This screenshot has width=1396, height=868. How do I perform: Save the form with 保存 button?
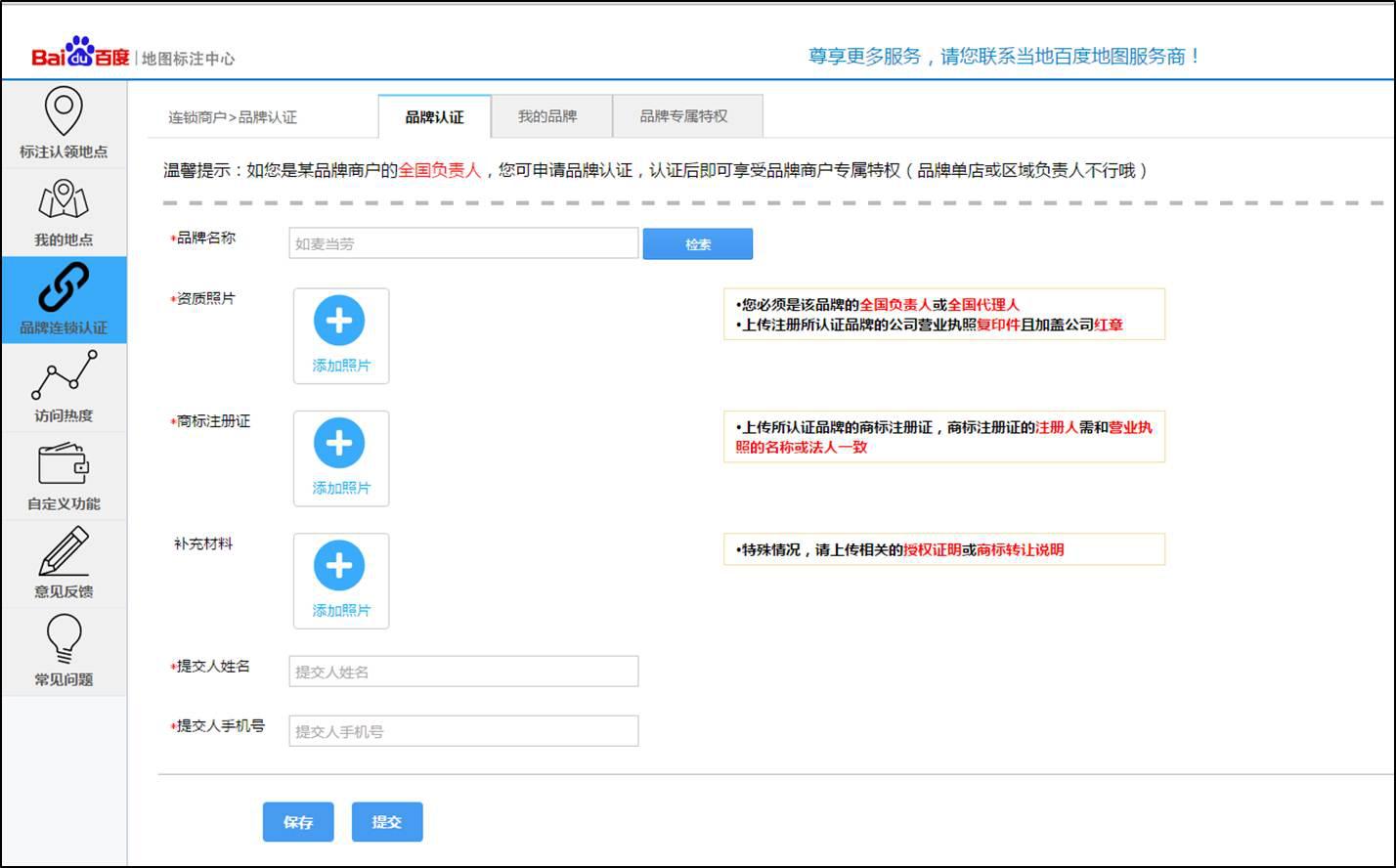click(297, 821)
